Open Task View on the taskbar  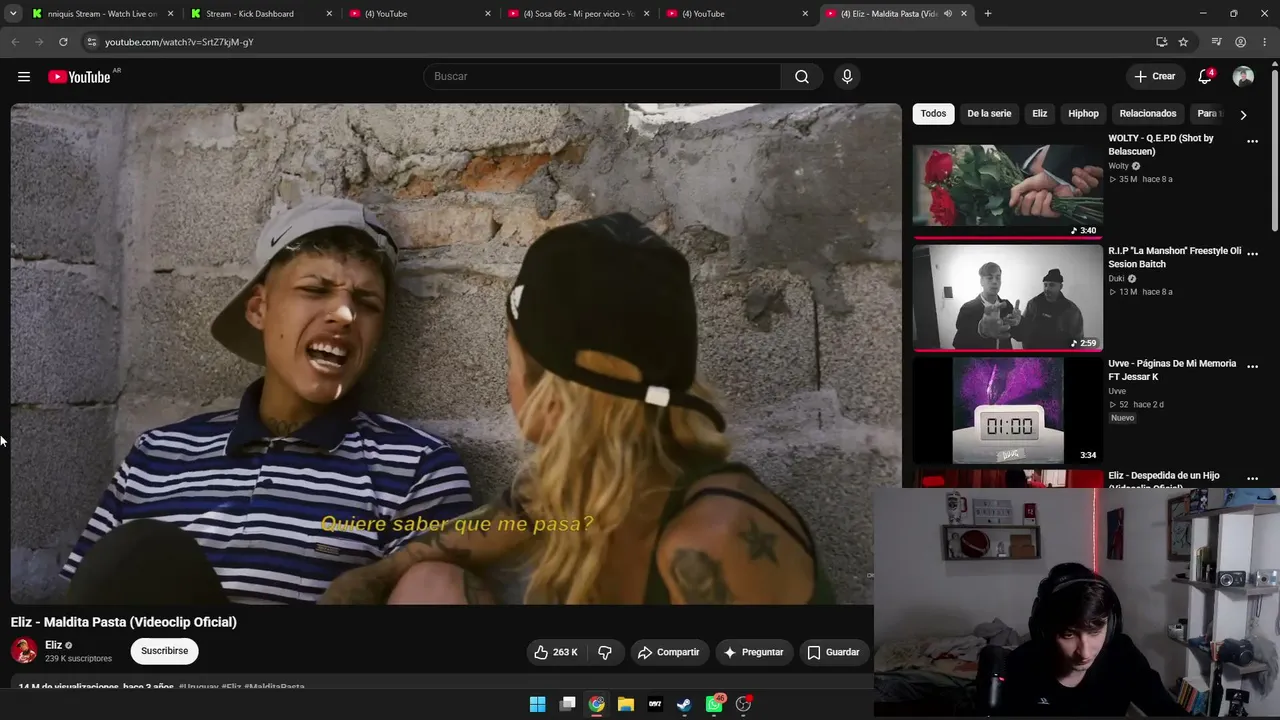(567, 704)
